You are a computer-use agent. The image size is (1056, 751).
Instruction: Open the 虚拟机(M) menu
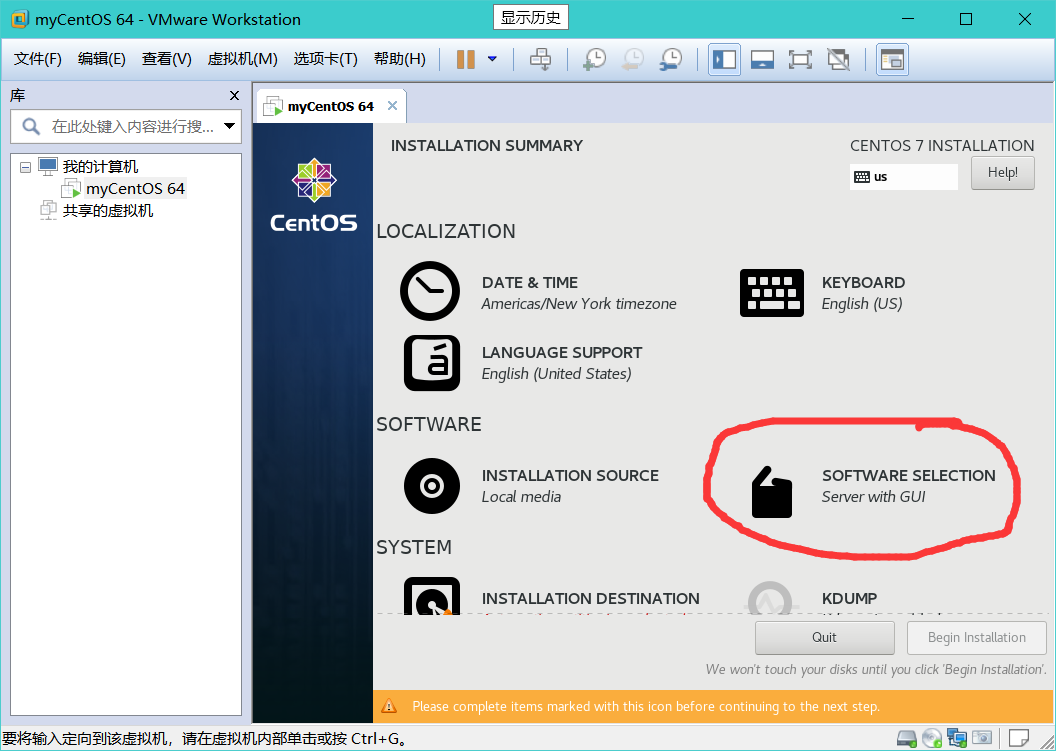click(x=242, y=59)
